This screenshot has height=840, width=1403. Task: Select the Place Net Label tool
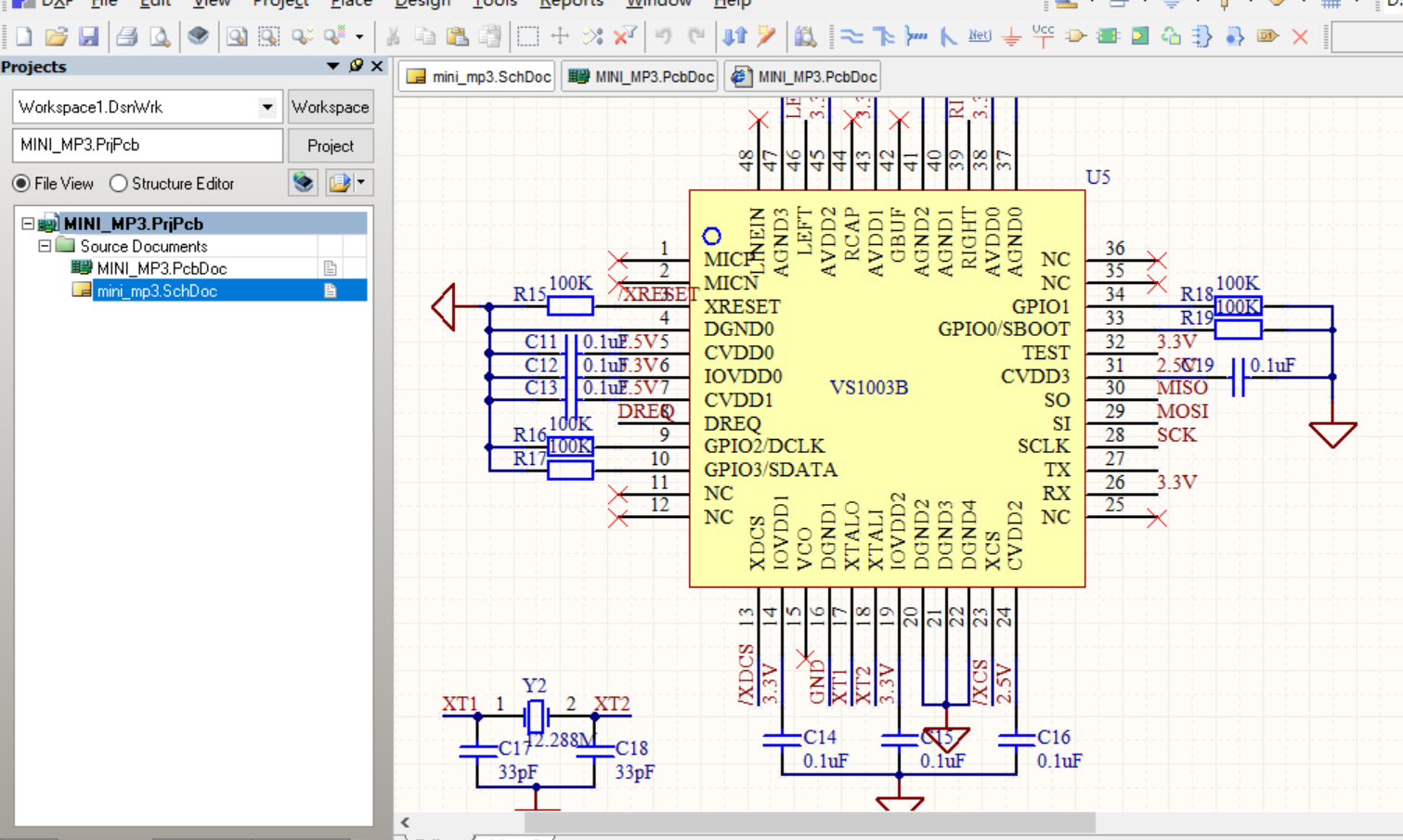click(980, 36)
